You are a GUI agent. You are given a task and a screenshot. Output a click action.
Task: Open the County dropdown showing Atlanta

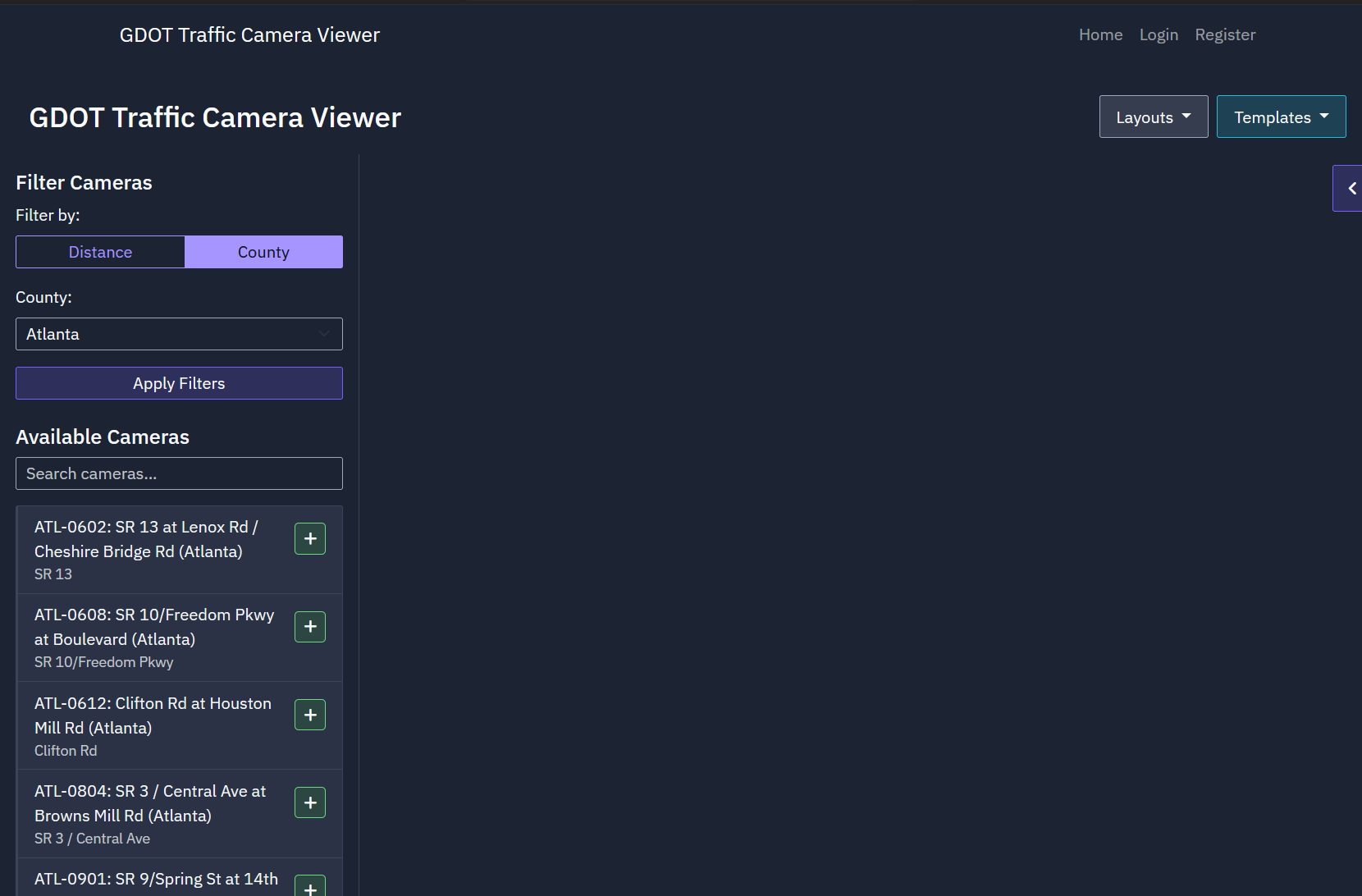coord(179,334)
